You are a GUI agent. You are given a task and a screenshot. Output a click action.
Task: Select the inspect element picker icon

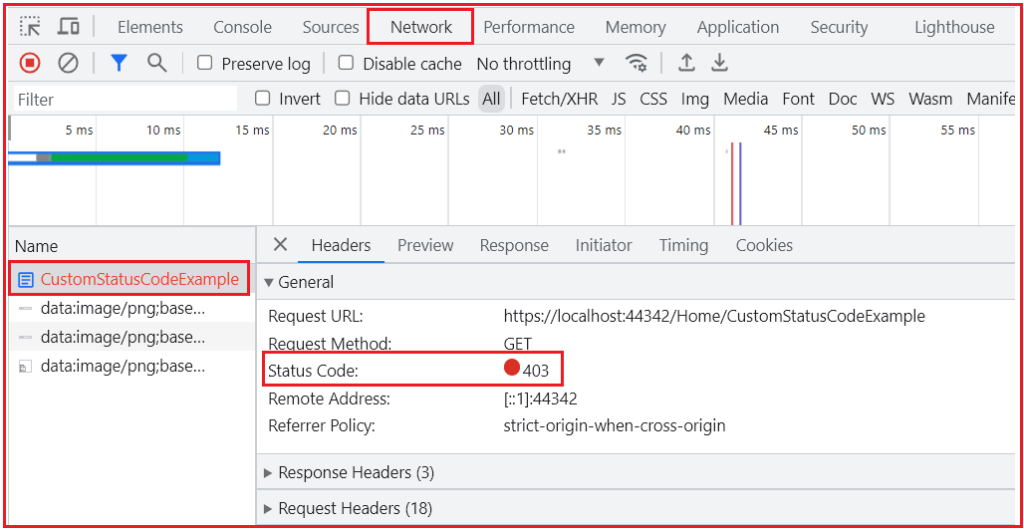pyautogui.click(x=30, y=27)
